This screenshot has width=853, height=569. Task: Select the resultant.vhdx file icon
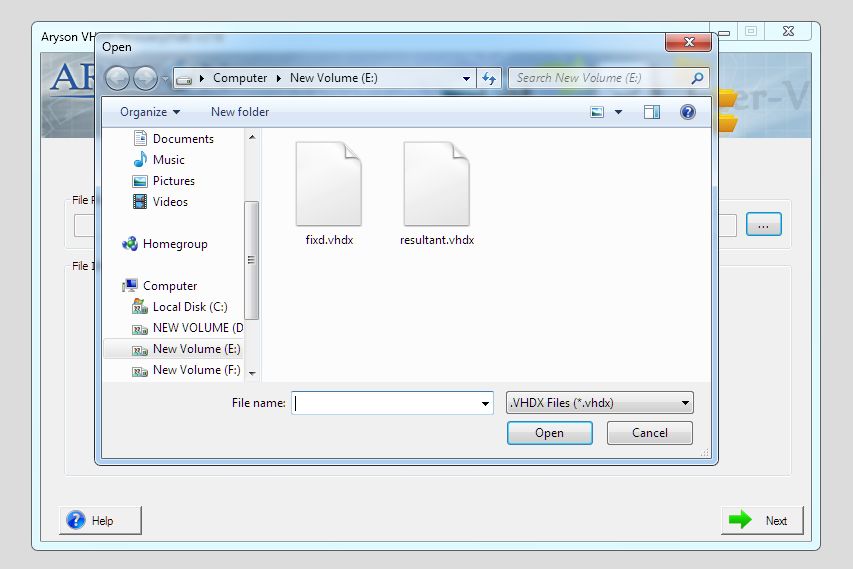(x=436, y=184)
